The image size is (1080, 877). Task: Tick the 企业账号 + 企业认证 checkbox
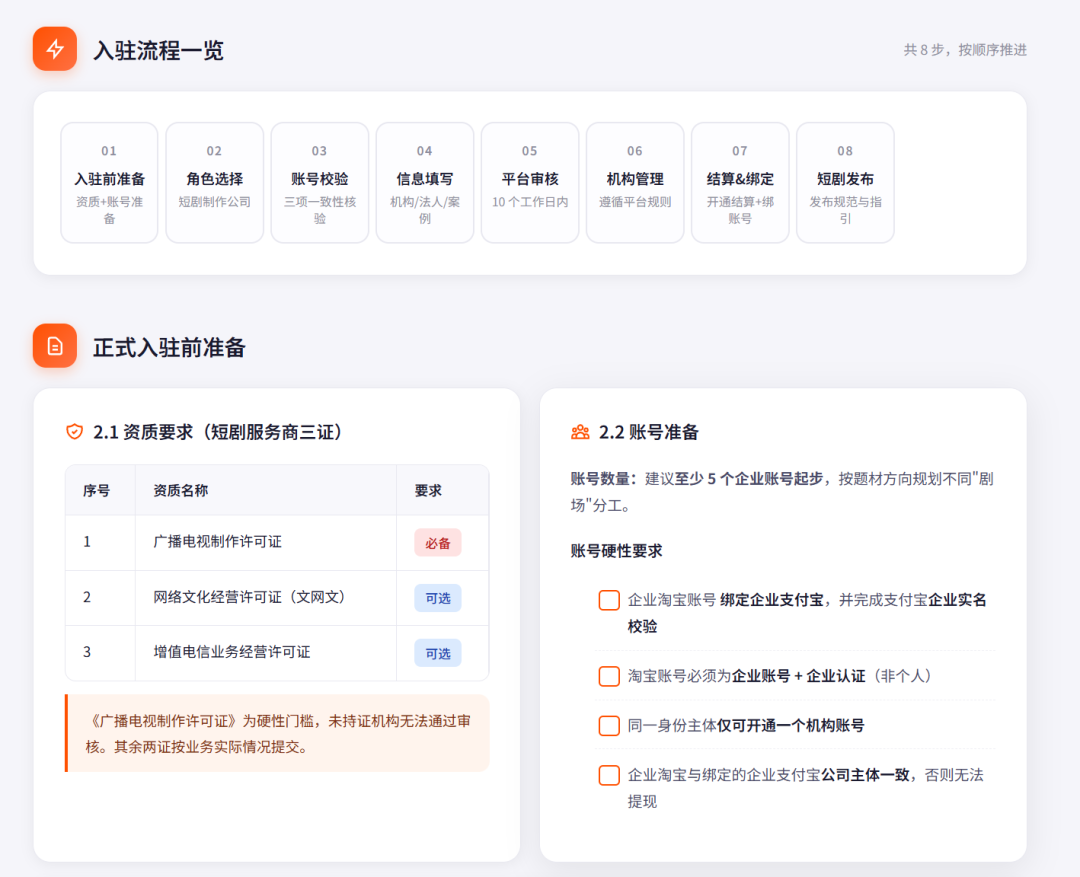(x=609, y=676)
